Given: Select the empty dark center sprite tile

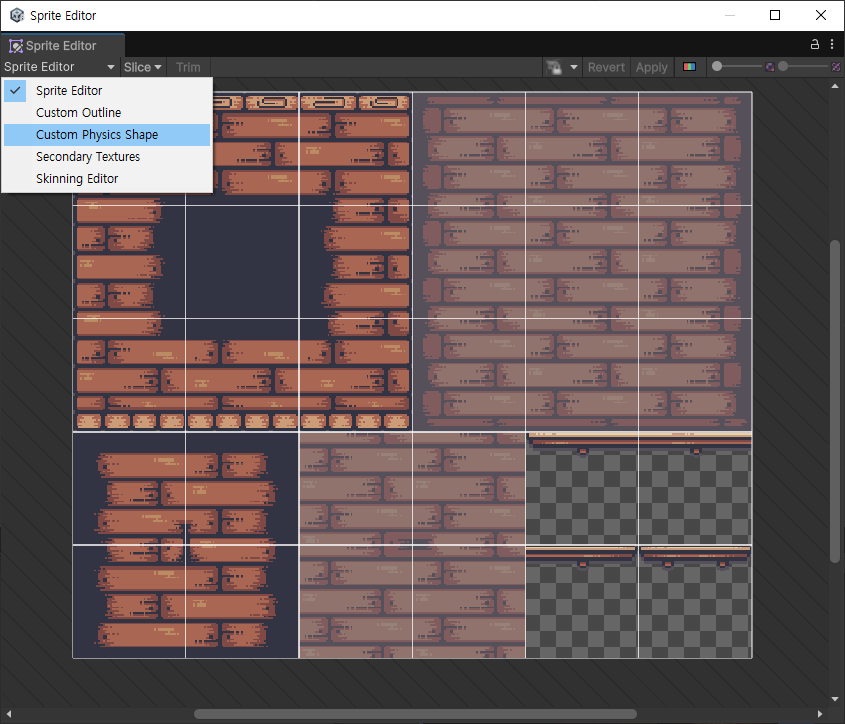Looking at the screenshot, I should click(242, 262).
